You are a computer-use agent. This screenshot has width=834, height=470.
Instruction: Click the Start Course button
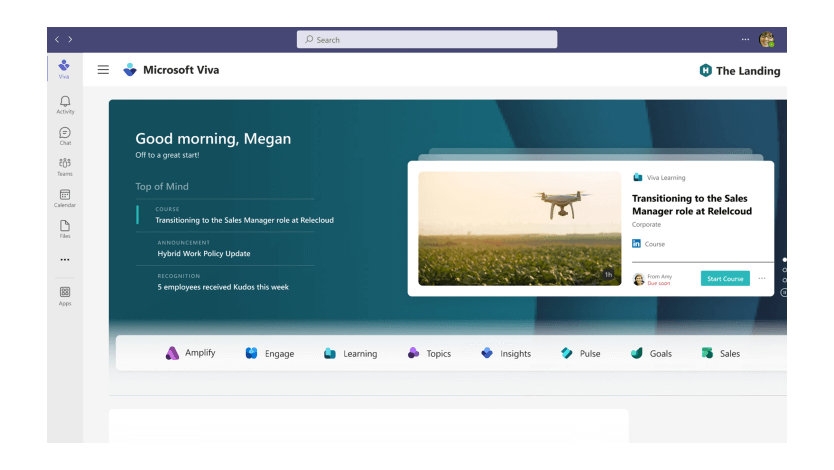click(x=725, y=279)
